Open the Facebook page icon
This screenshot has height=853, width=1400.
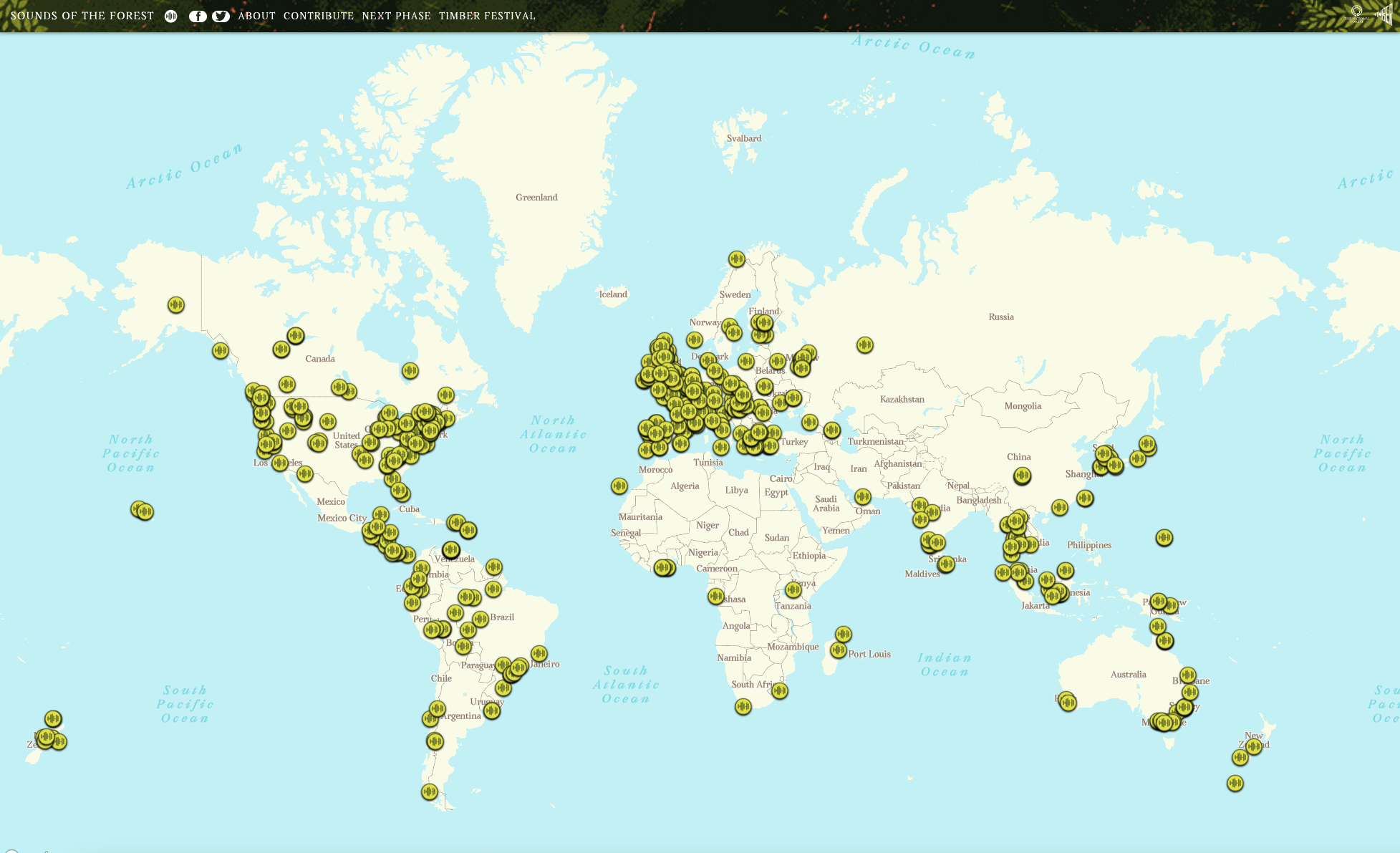(198, 16)
